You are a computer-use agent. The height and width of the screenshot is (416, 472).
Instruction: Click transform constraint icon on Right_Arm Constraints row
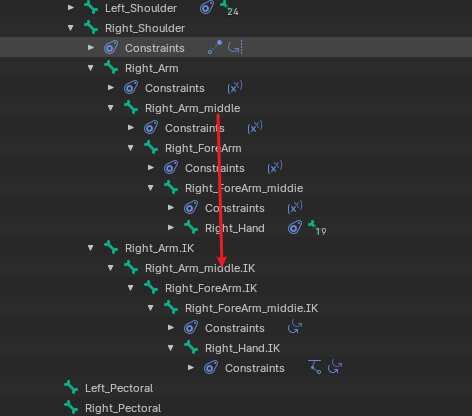[235, 88]
